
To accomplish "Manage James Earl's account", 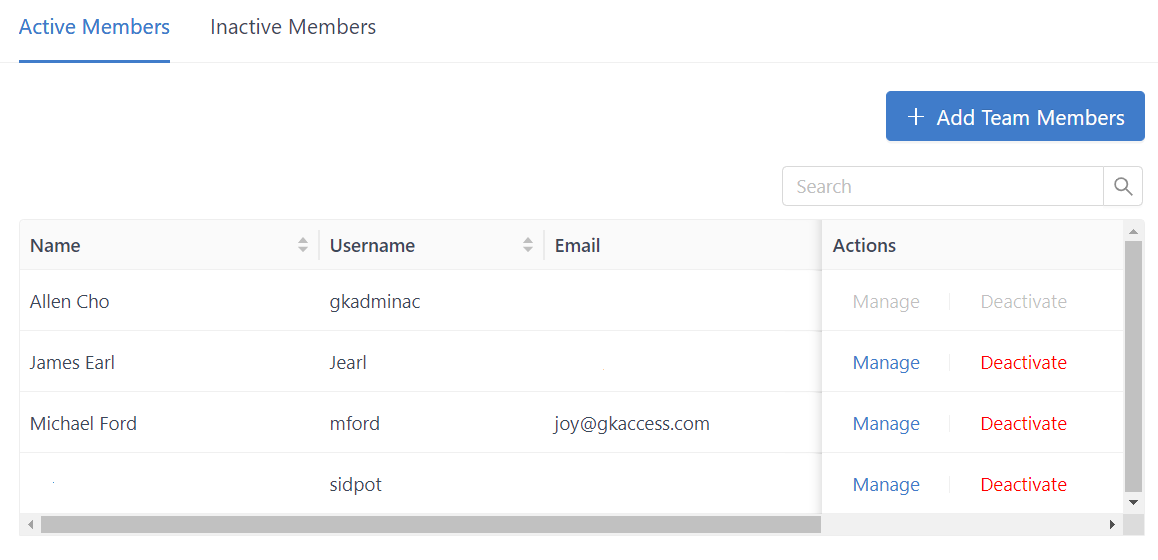I will click(x=886, y=363).
